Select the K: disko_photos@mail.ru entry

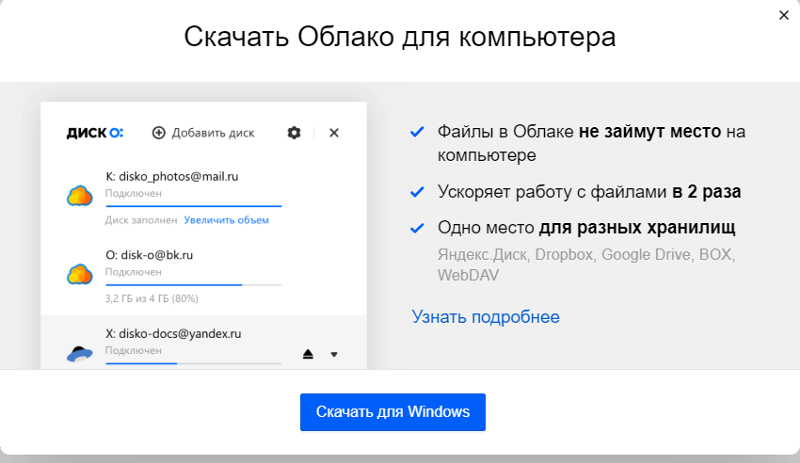pos(172,177)
